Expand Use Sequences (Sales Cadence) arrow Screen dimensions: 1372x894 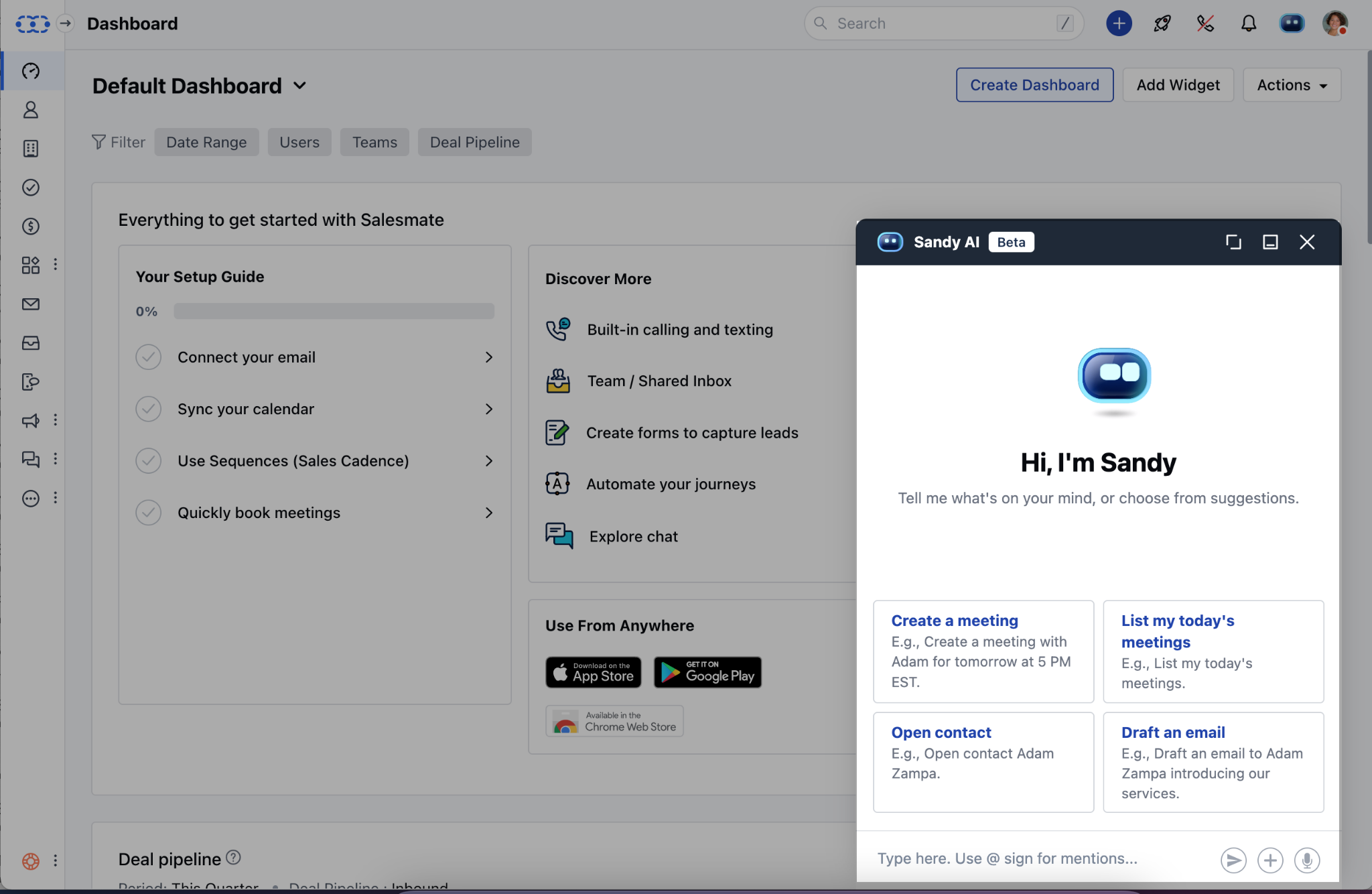tap(489, 461)
